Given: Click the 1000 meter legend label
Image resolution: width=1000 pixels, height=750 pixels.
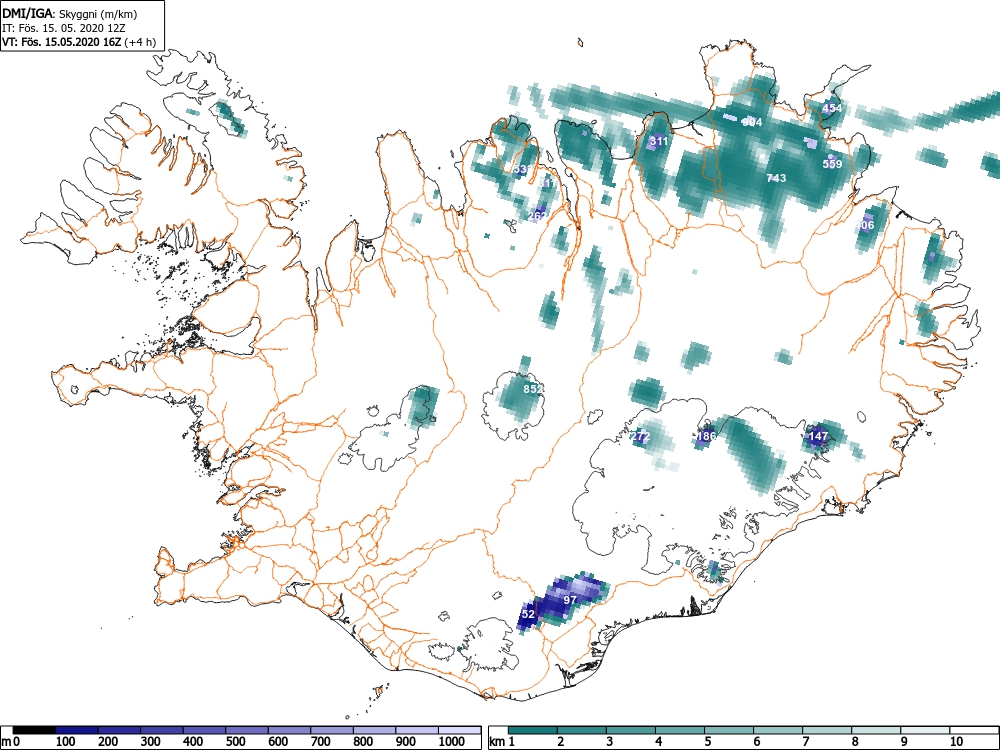Looking at the screenshot, I should (452, 742).
